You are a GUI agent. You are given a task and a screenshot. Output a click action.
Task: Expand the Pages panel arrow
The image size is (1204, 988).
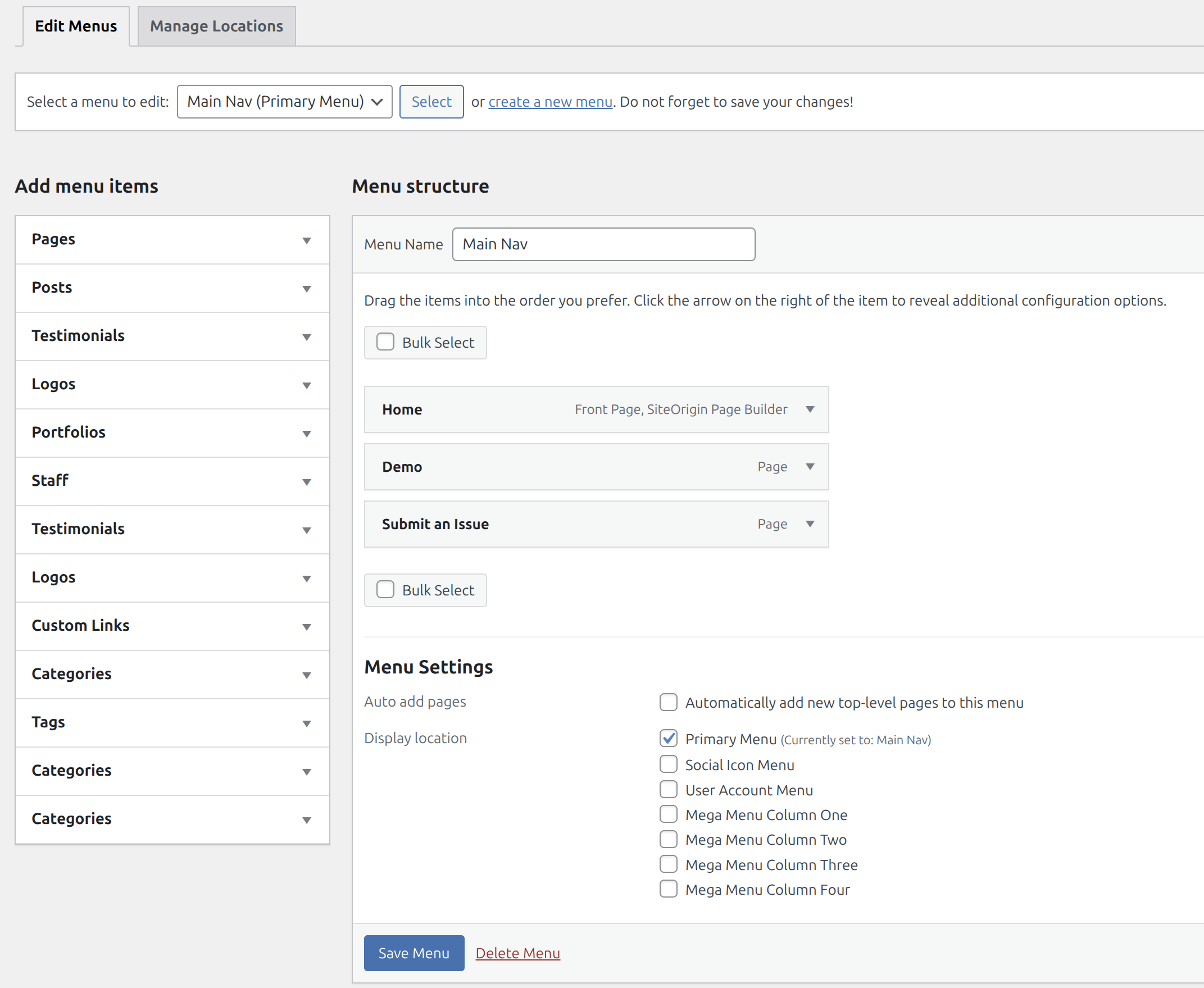pyautogui.click(x=306, y=240)
